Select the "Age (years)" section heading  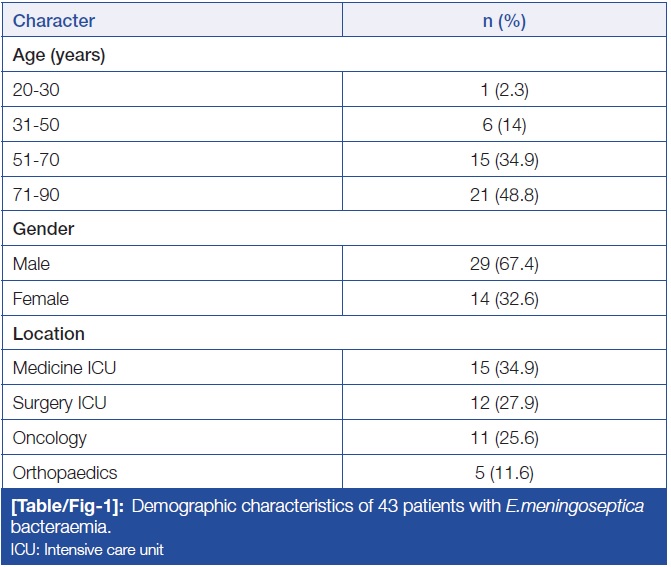click(59, 56)
